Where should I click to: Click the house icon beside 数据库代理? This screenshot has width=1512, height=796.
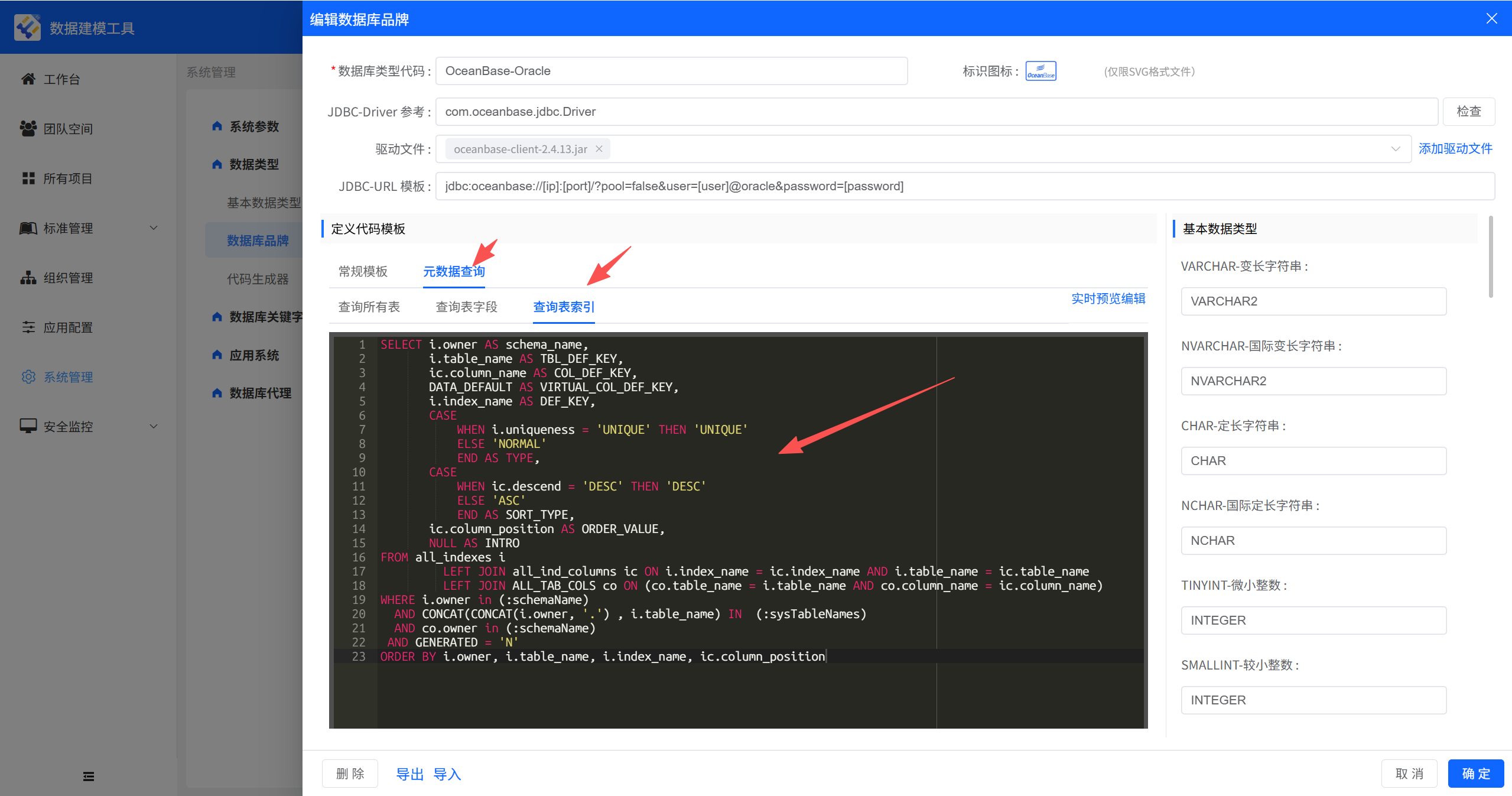217,392
